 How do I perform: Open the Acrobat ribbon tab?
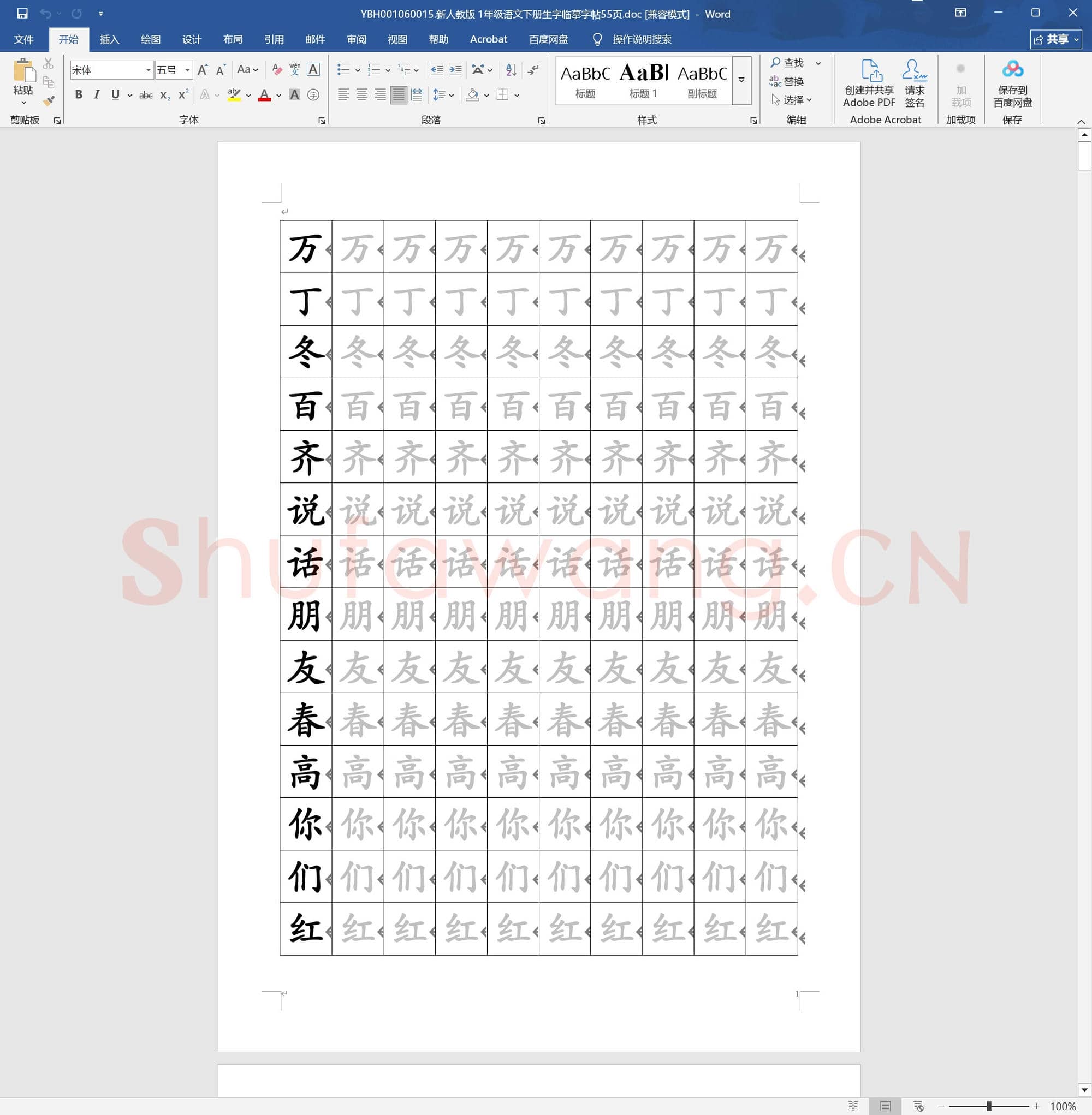pyautogui.click(x=489, y=39)
